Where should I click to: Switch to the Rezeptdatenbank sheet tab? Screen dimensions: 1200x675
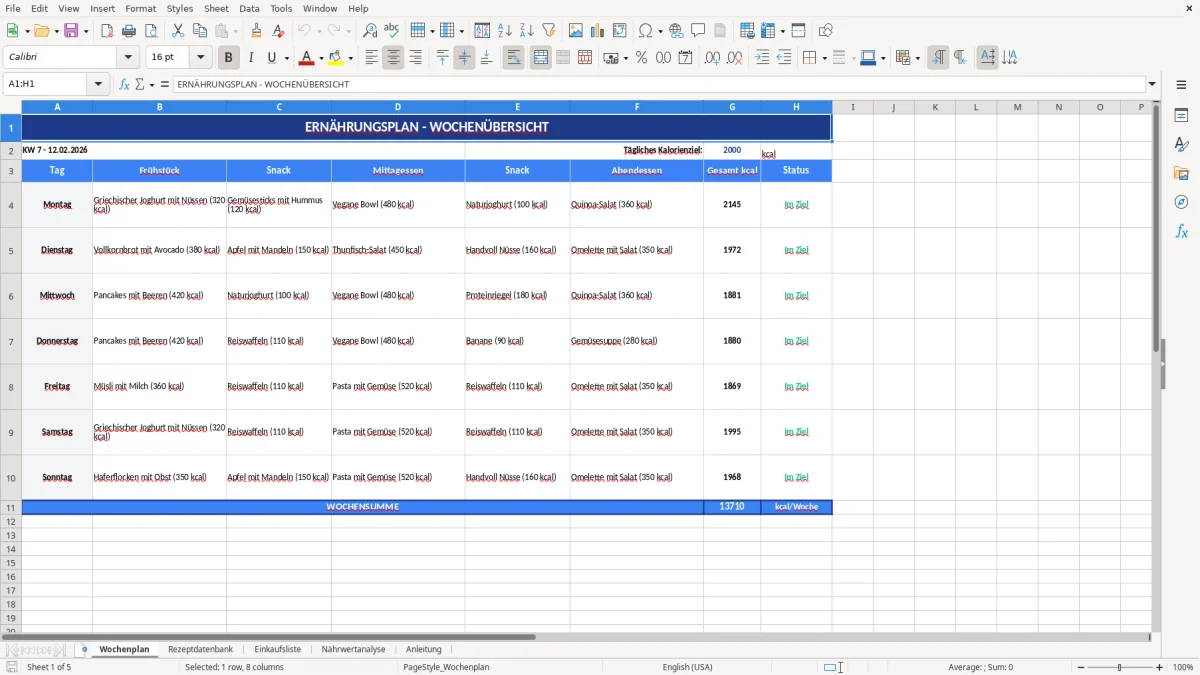click(200, 649)
